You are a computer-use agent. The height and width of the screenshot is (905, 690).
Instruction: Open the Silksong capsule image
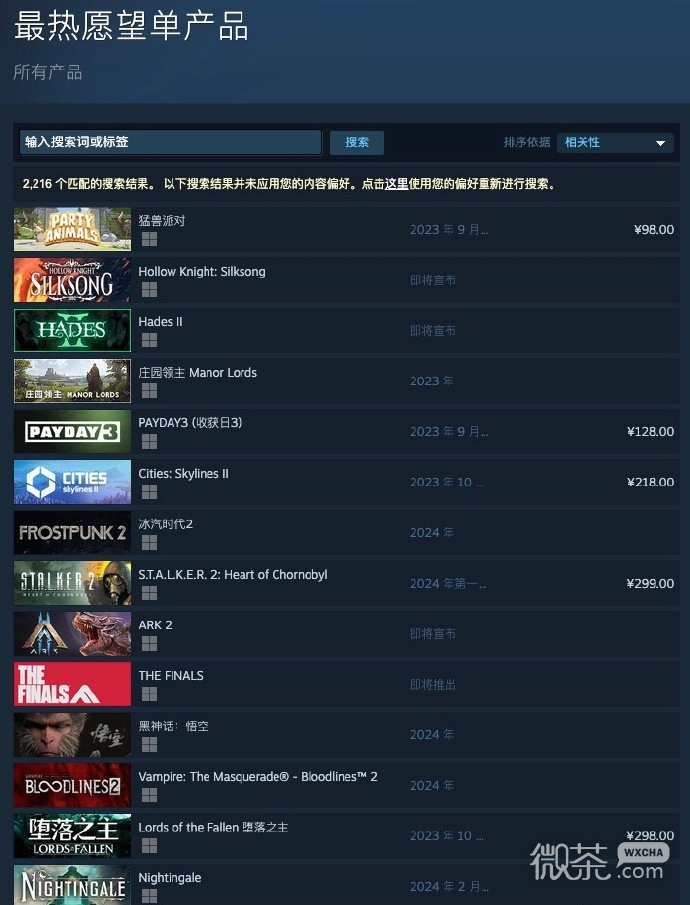[x=72, y=280]
